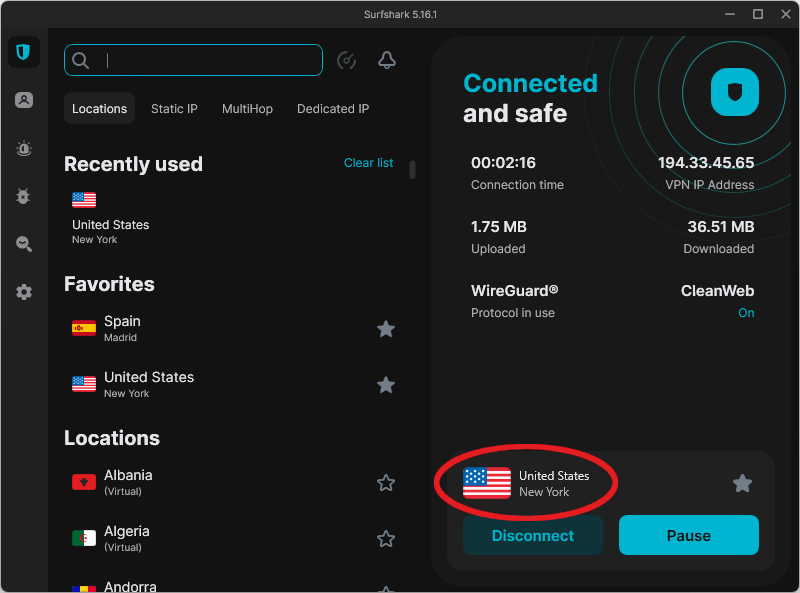
Task: Click the magnifier icon in search box
Action: [x=80, y=60]
